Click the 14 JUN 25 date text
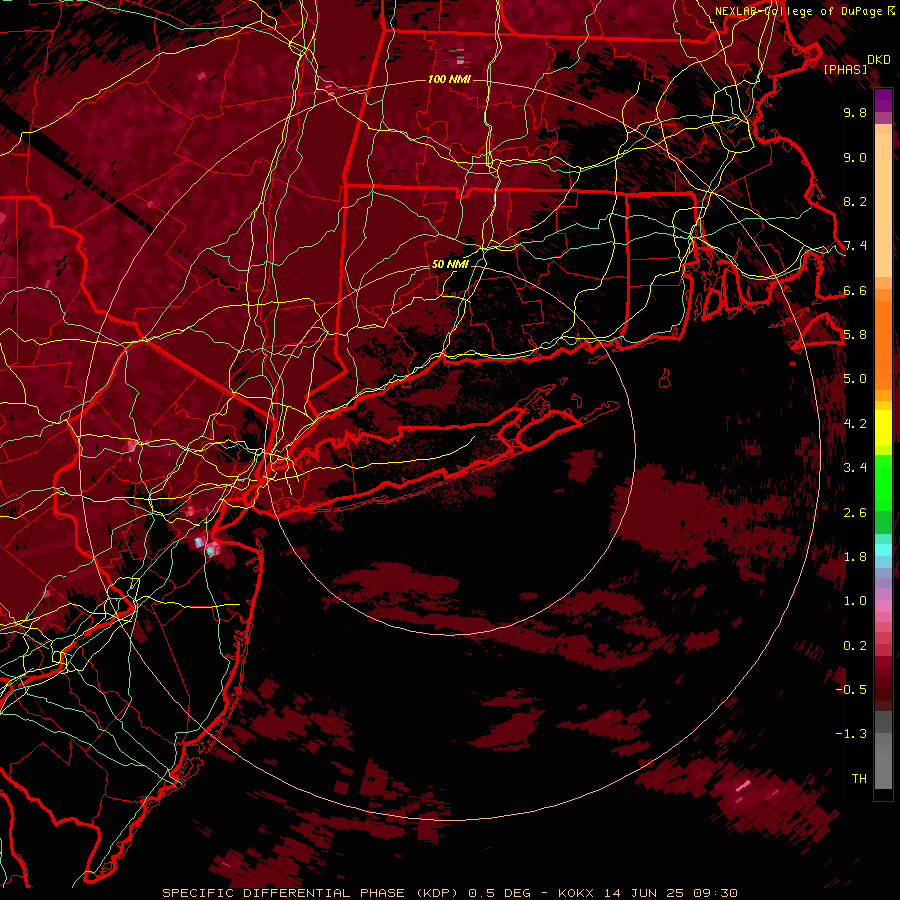The width and height of the screenshot is (900, 900). point(642,893)
